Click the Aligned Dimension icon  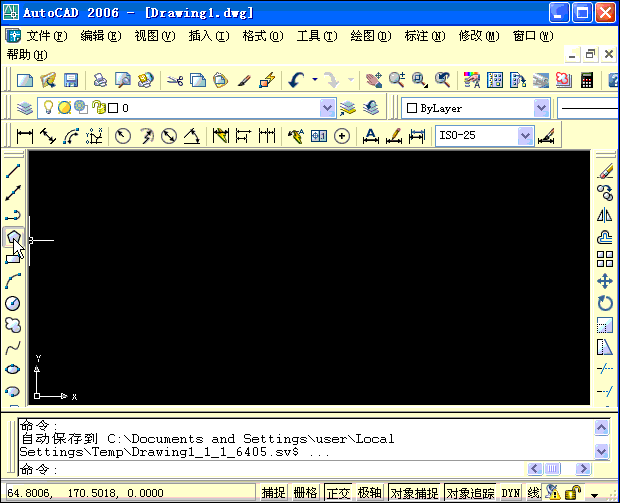(x=48, y=136)
